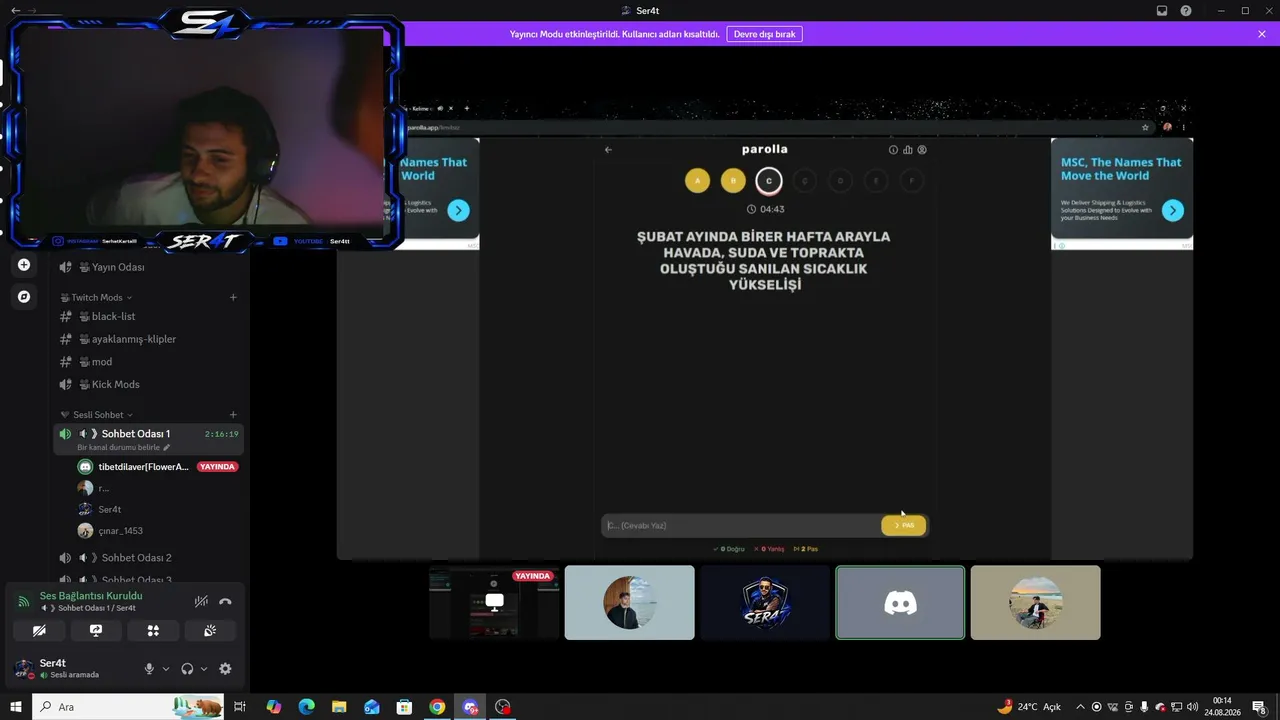Show hidden system tray icons
The width and height of the screenshot is (1280, 720).
[x=1080, y=707]
